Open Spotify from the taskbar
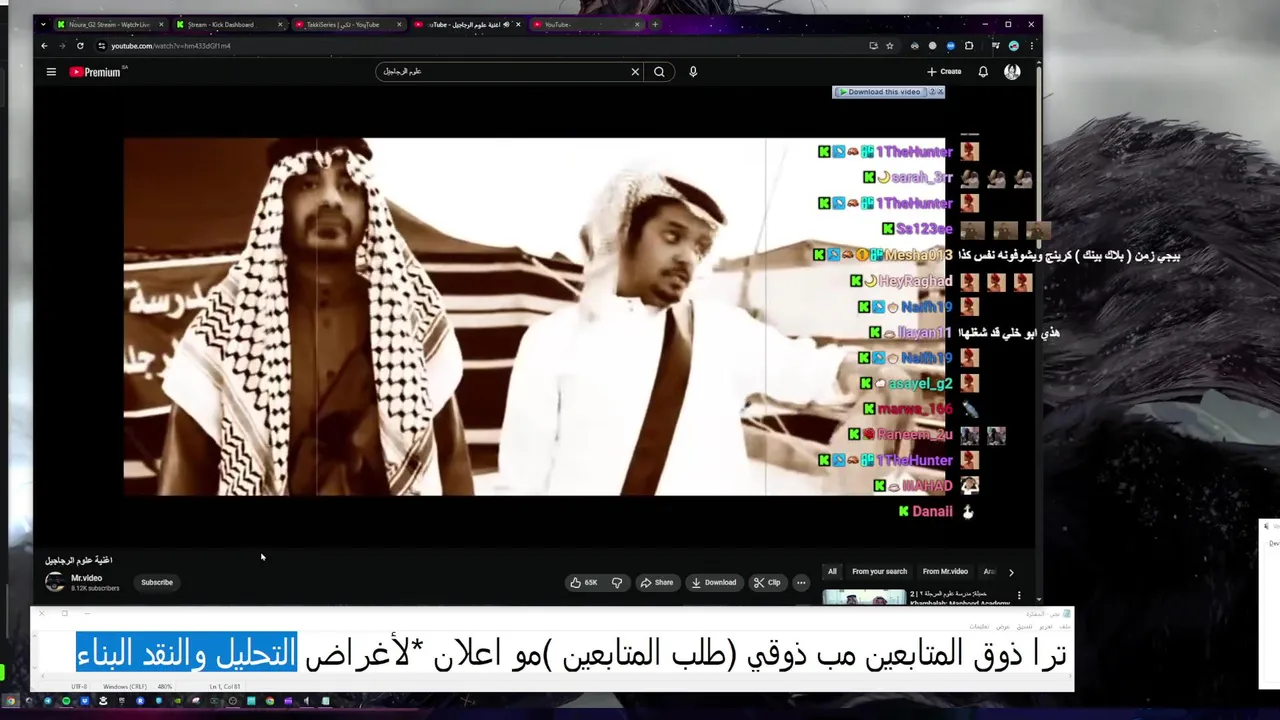This screenshot has width=1280, height=720. click(66, 701)
